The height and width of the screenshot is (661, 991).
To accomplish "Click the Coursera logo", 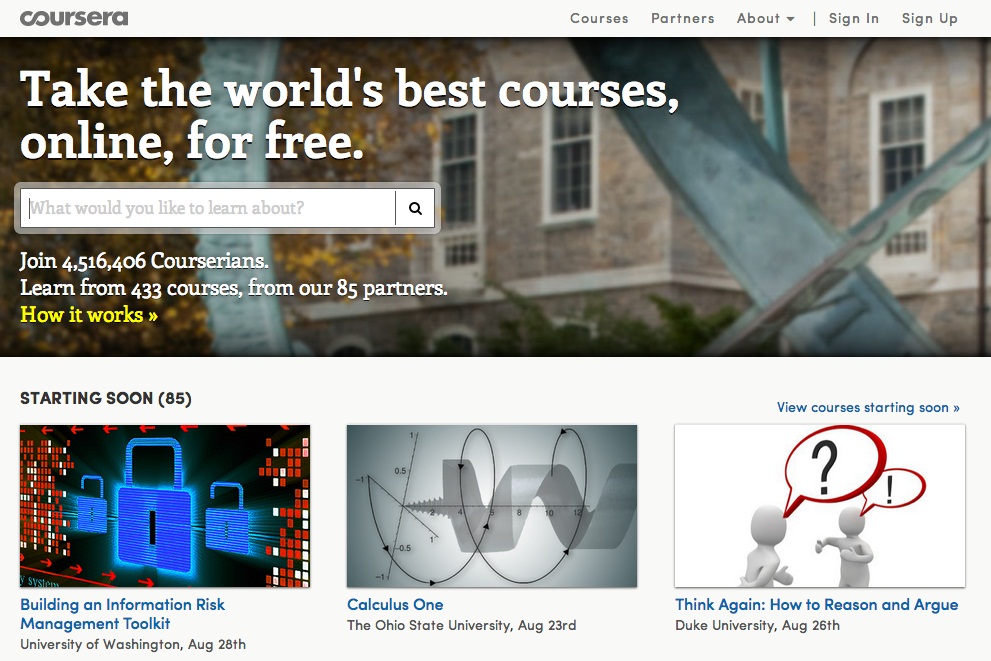I will tap(74, 17).
